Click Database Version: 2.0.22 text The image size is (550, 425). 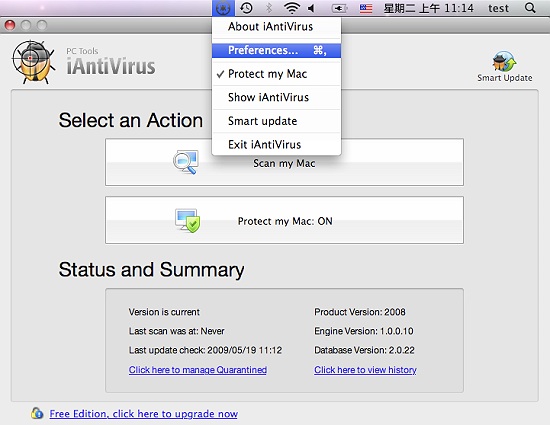click(364, 350)
